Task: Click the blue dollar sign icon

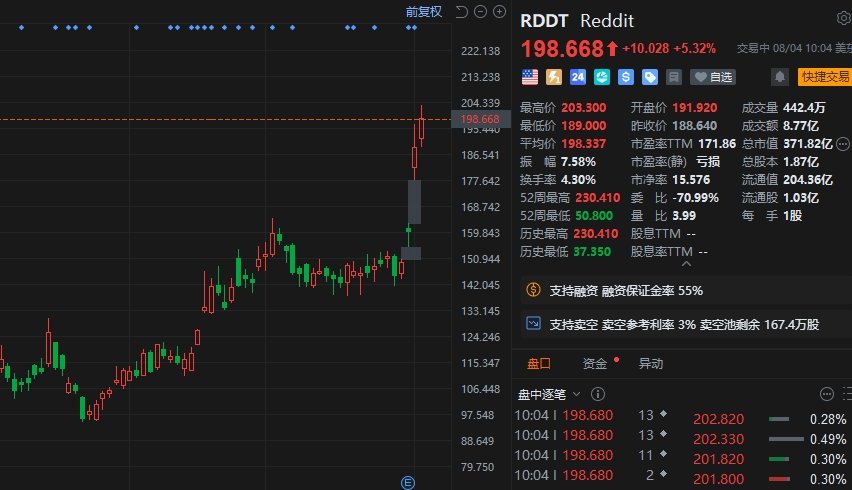Action: (625, 77)
